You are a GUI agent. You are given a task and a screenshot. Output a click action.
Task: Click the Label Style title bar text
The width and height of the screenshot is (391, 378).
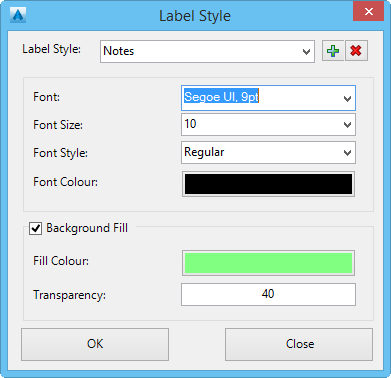click(x=195, y=16)
